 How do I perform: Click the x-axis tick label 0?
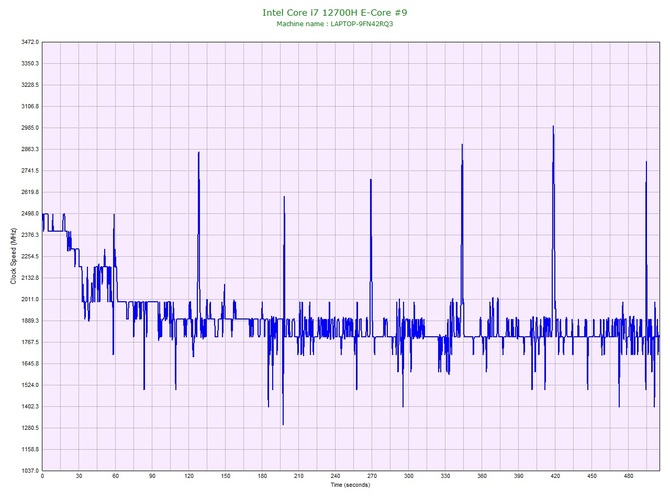pos(42,476)
